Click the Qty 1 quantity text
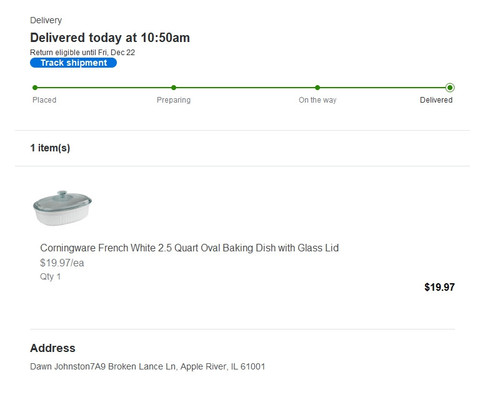The width and height of the screenshot is (500, 414). (x=50, y=277)
